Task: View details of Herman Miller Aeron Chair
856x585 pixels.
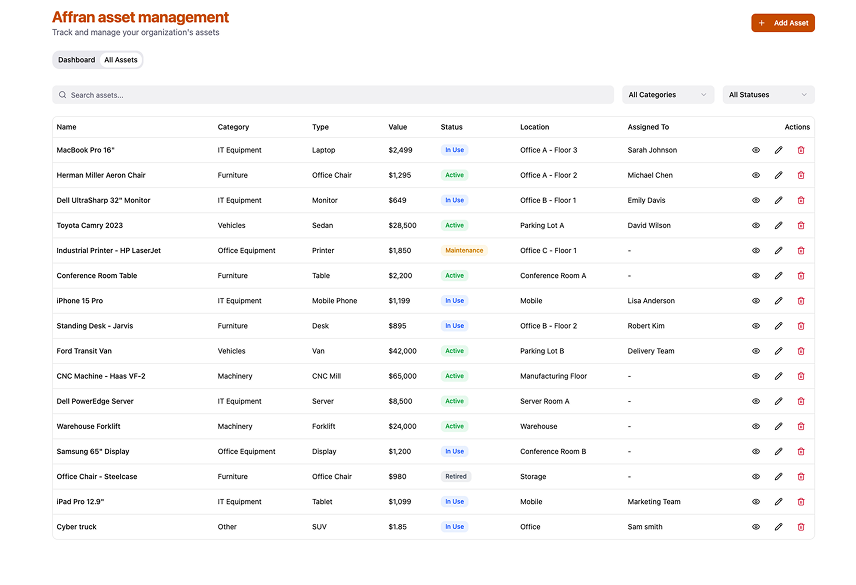Action: tap(756, 175)
